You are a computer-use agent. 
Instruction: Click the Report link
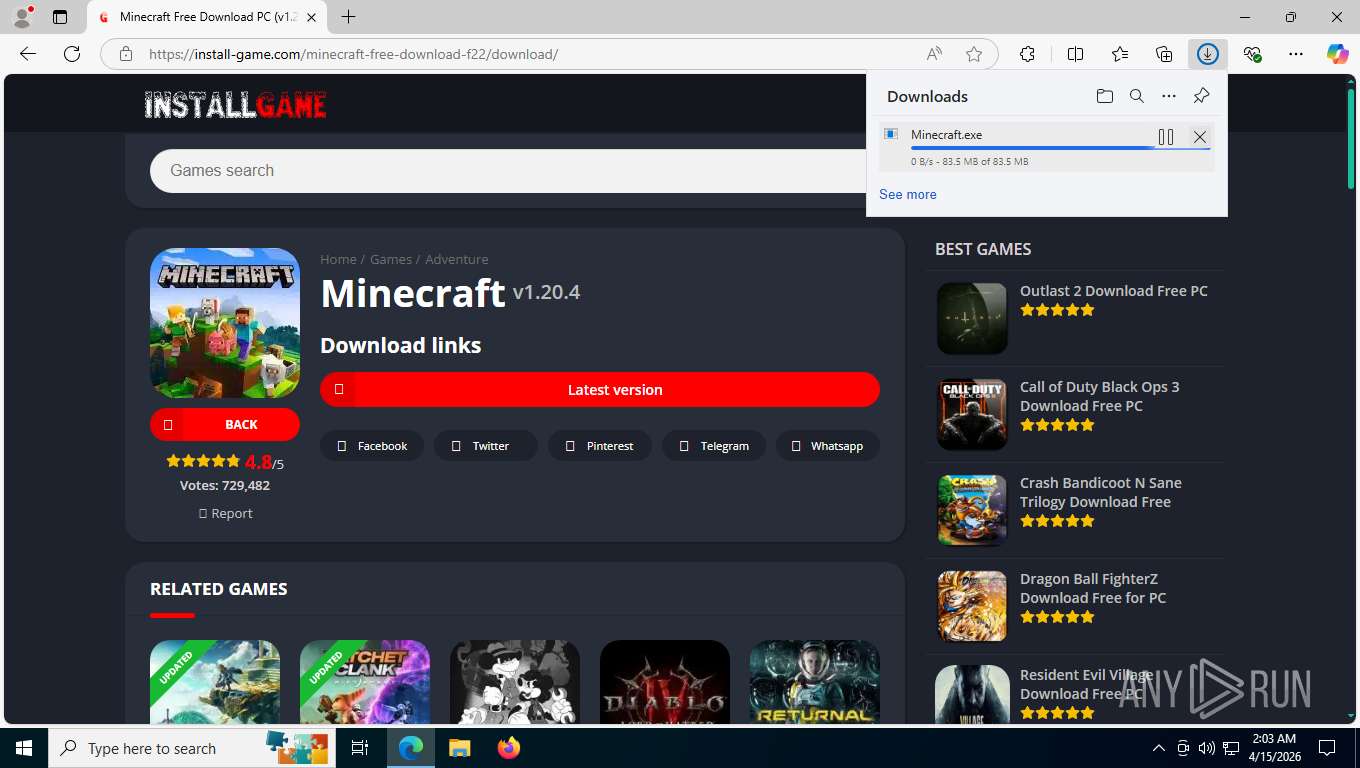[x=226, y=513]
